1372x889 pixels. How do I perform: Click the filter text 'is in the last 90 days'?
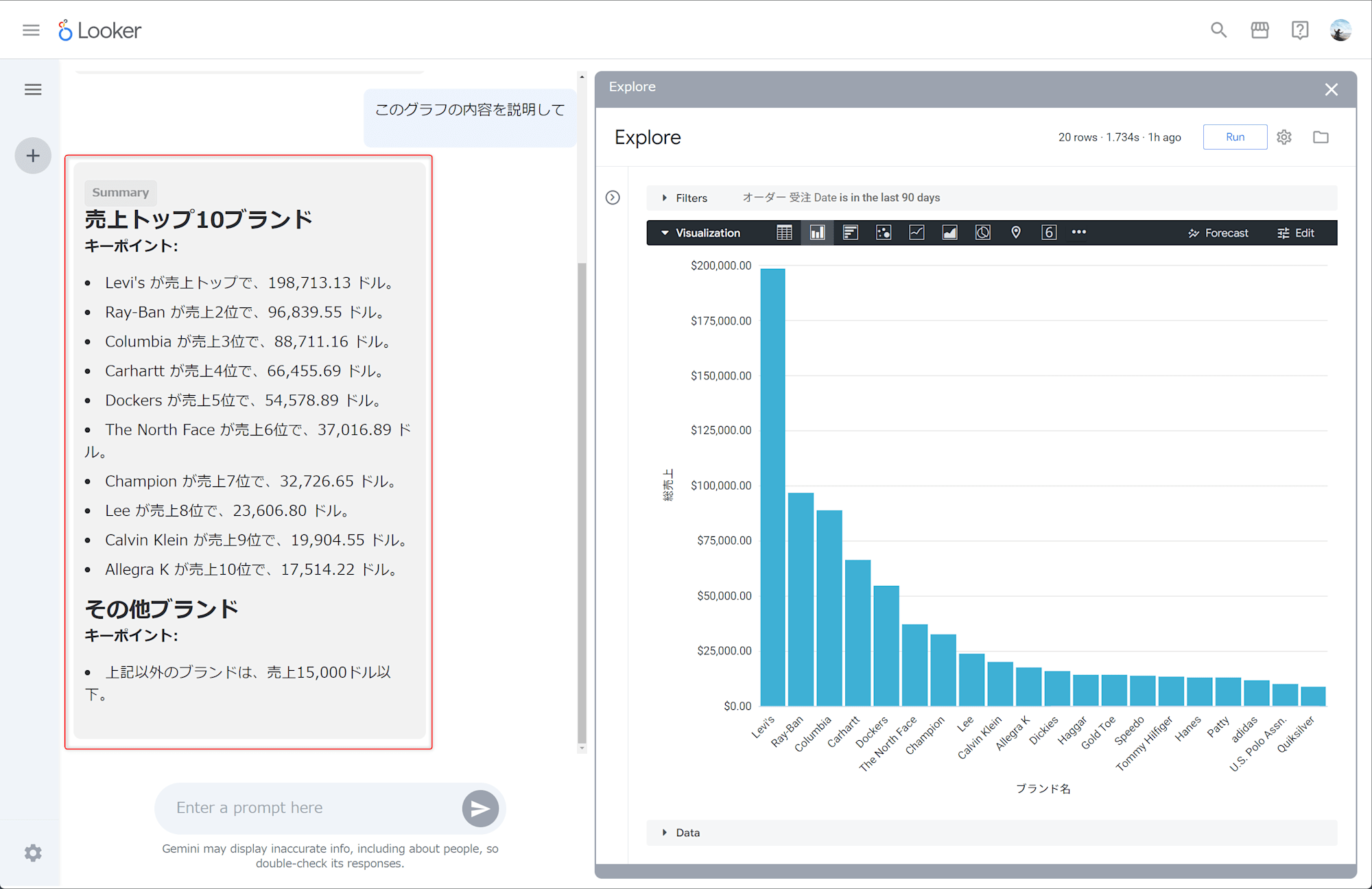[890, 198]
